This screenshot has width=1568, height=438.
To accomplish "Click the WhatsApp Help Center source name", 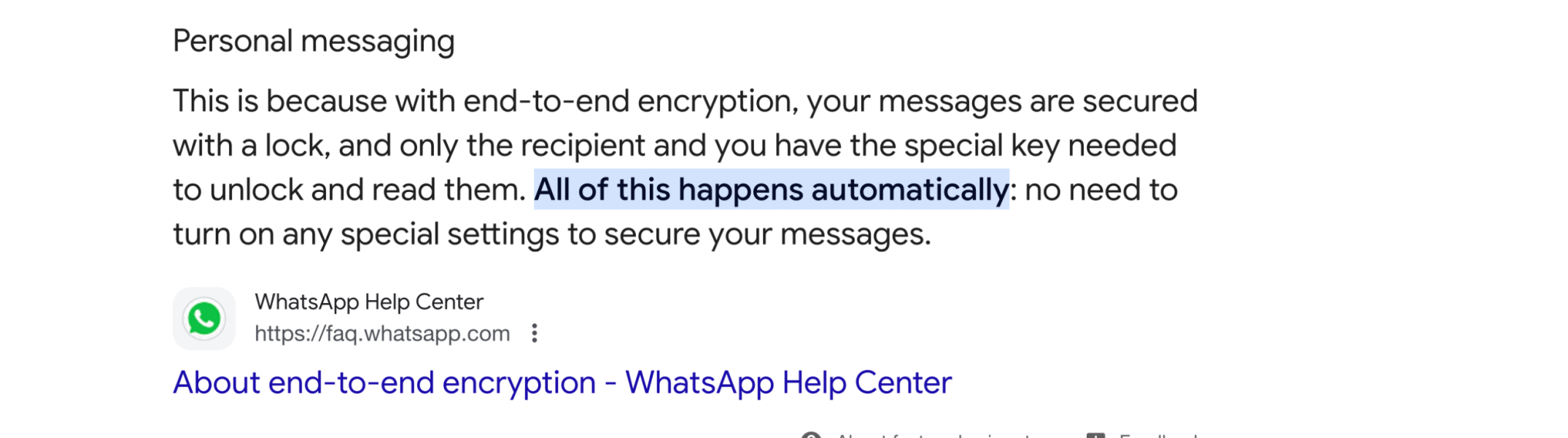I will tap(369, 301).
